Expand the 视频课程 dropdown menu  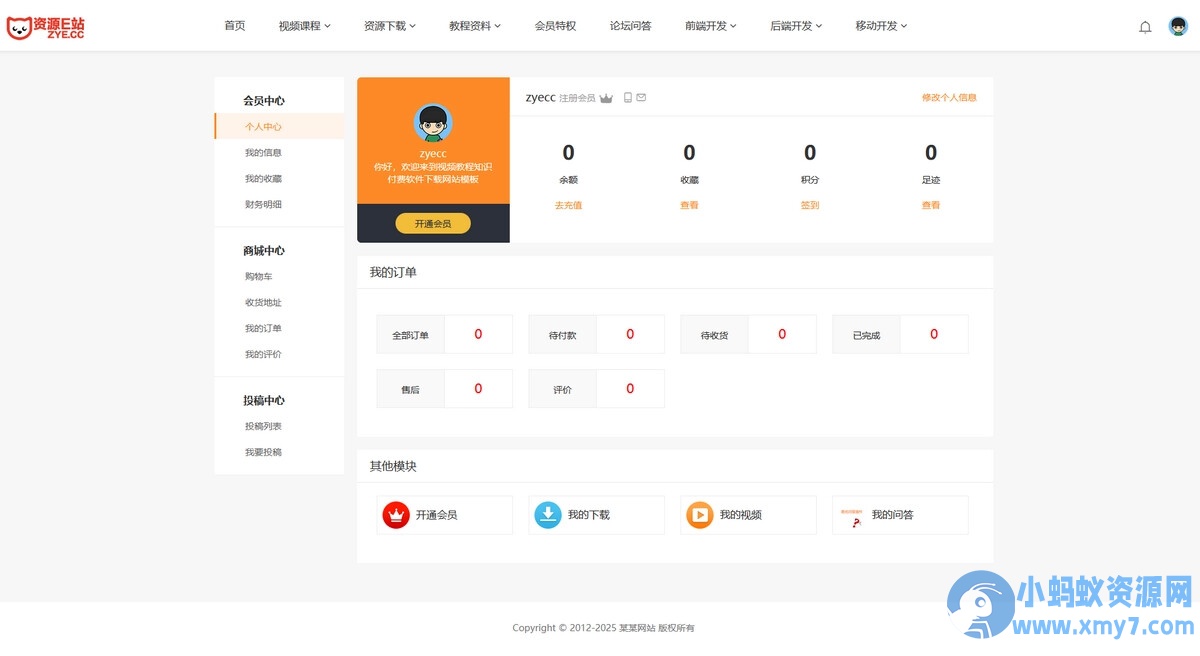click(304, 26)
